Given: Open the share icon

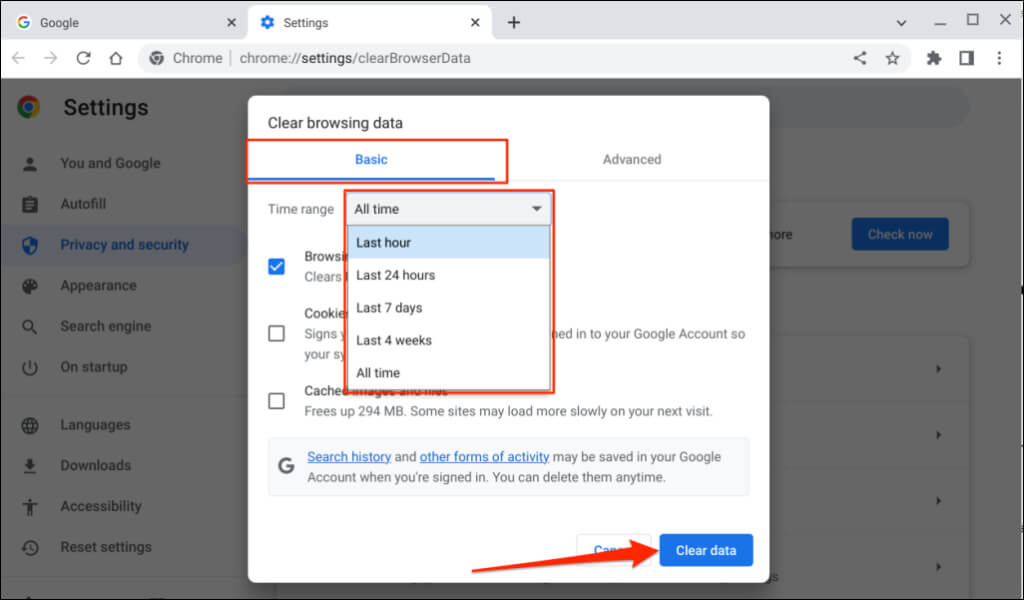Looking at the screenshot, I should [x=859, y=58].
